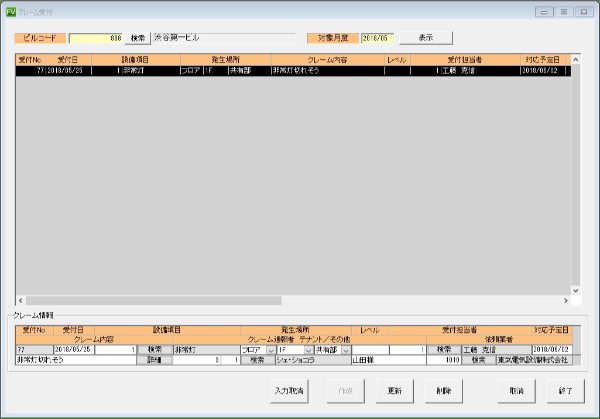Viewport: 600px width, 419px height.
Task: Click 検索 button left of 工藤 克信 field
Action: click(x=444, y=350)
